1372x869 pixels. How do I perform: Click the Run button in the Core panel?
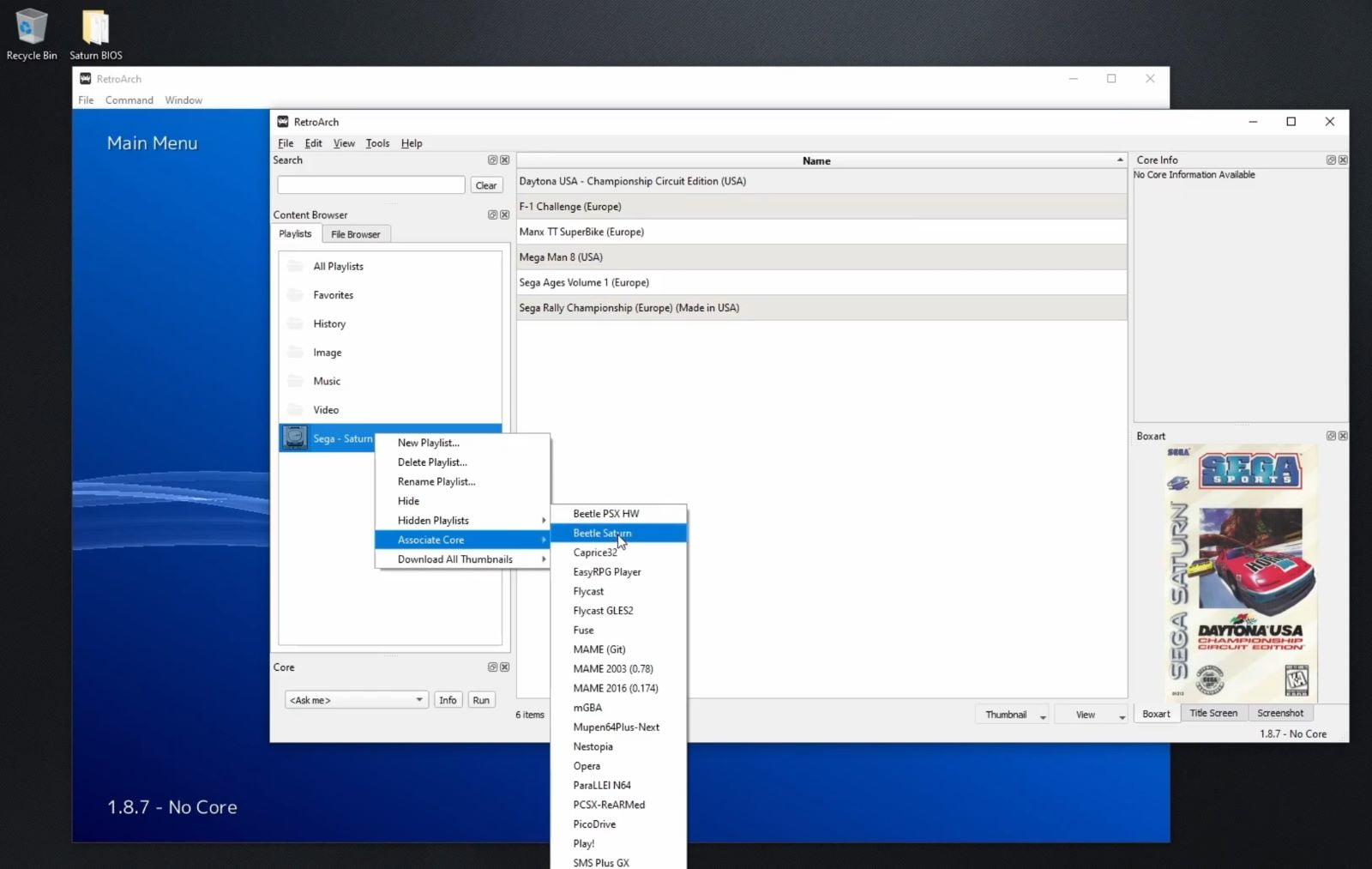tap(481, 699)
